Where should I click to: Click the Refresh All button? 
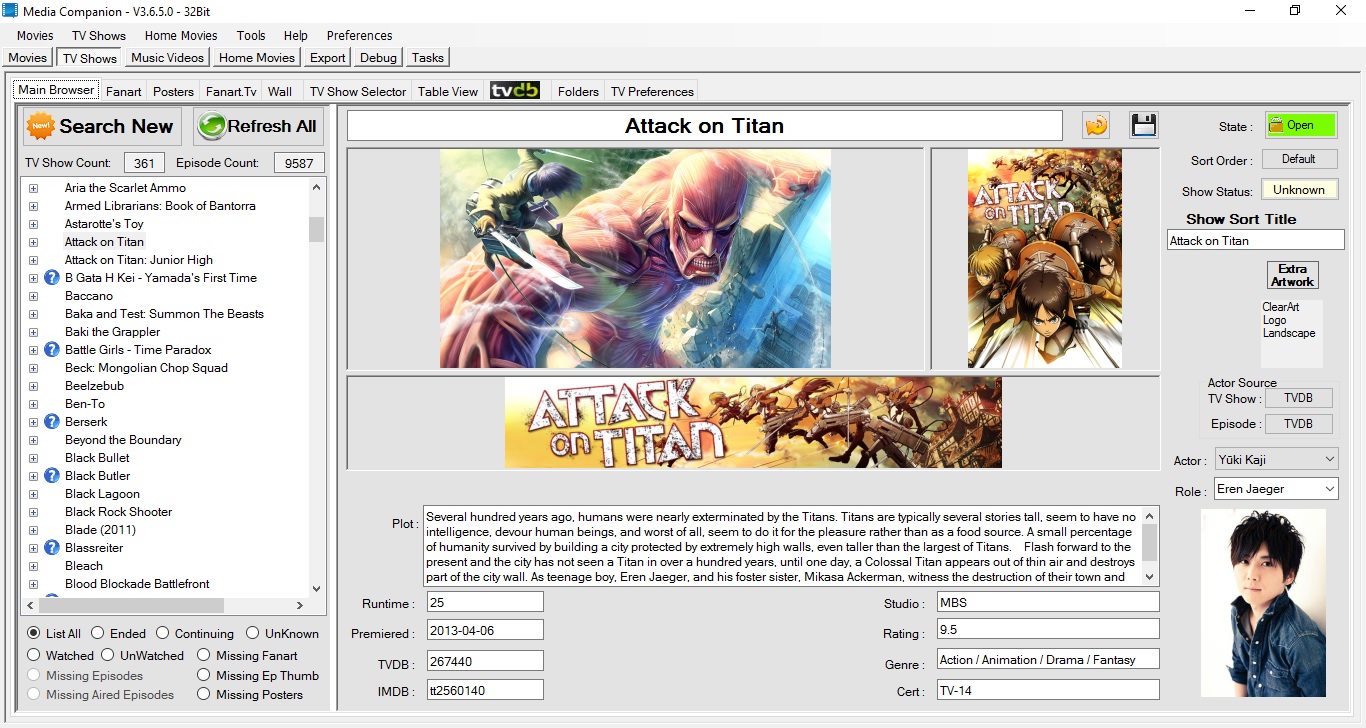(x=258, y=126)
